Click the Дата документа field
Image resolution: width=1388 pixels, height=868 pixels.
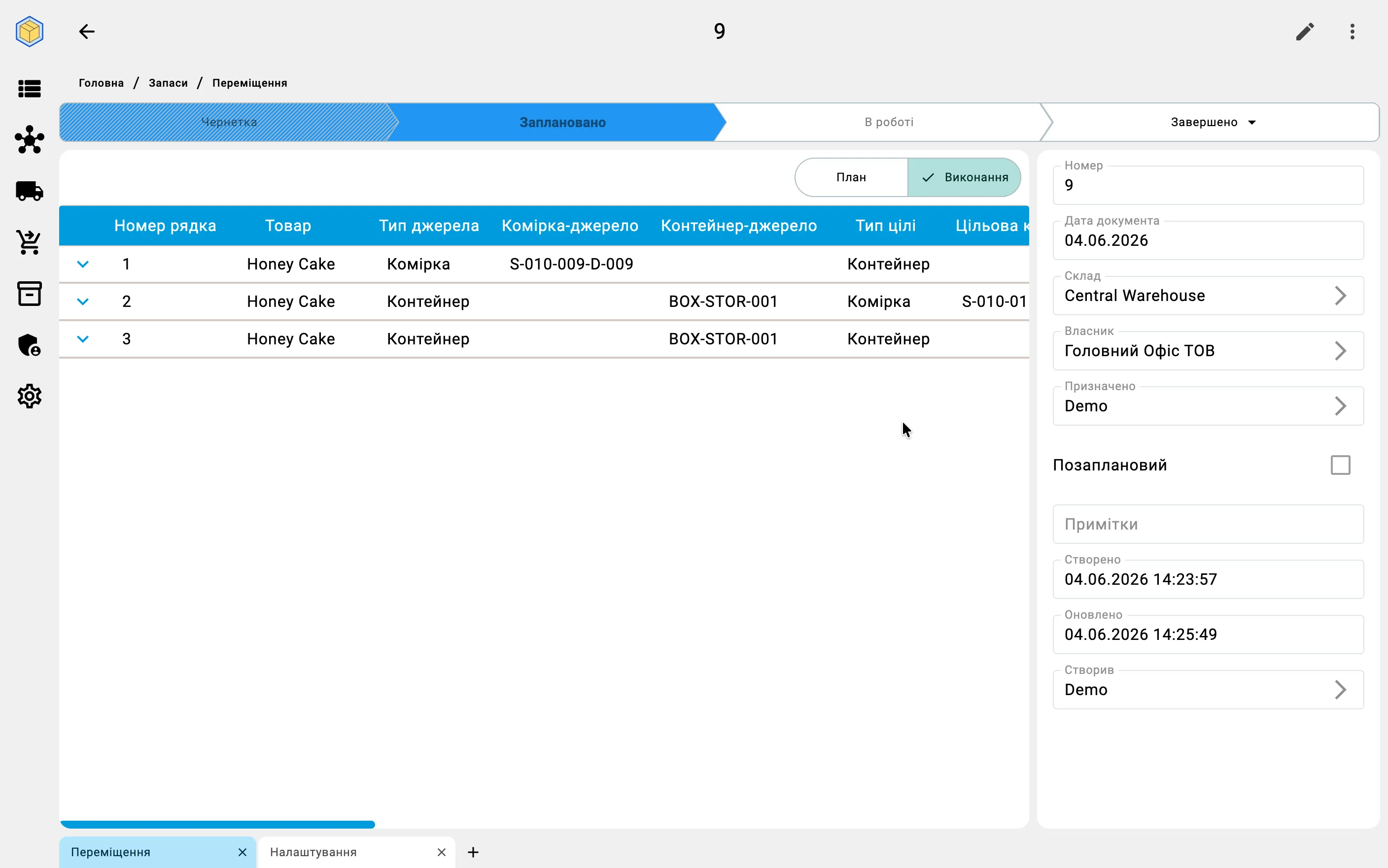1208,240
